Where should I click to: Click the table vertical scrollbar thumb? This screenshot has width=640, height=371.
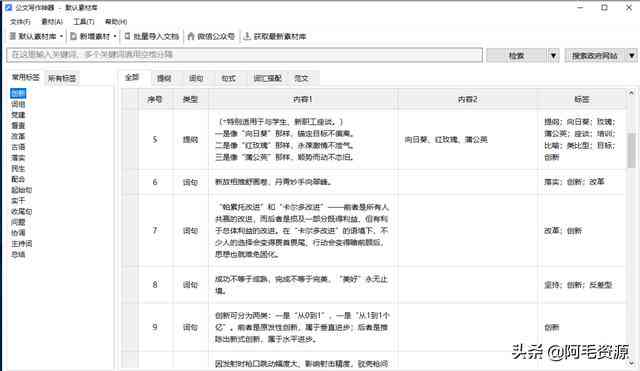click(x=631, y=150)
